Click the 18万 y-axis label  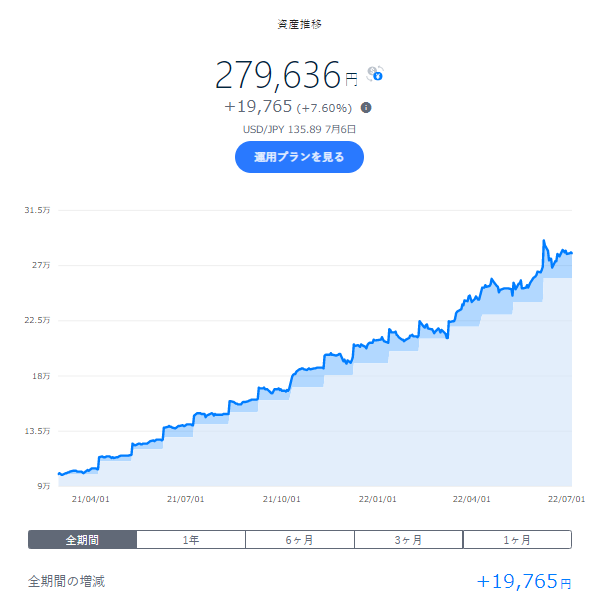(41, 376)
